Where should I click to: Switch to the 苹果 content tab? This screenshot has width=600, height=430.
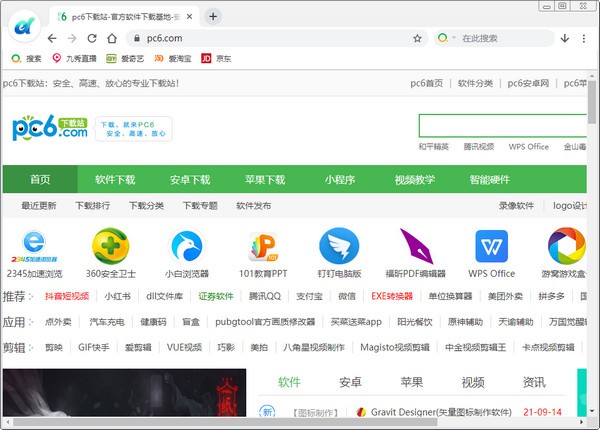pos(412,382)
